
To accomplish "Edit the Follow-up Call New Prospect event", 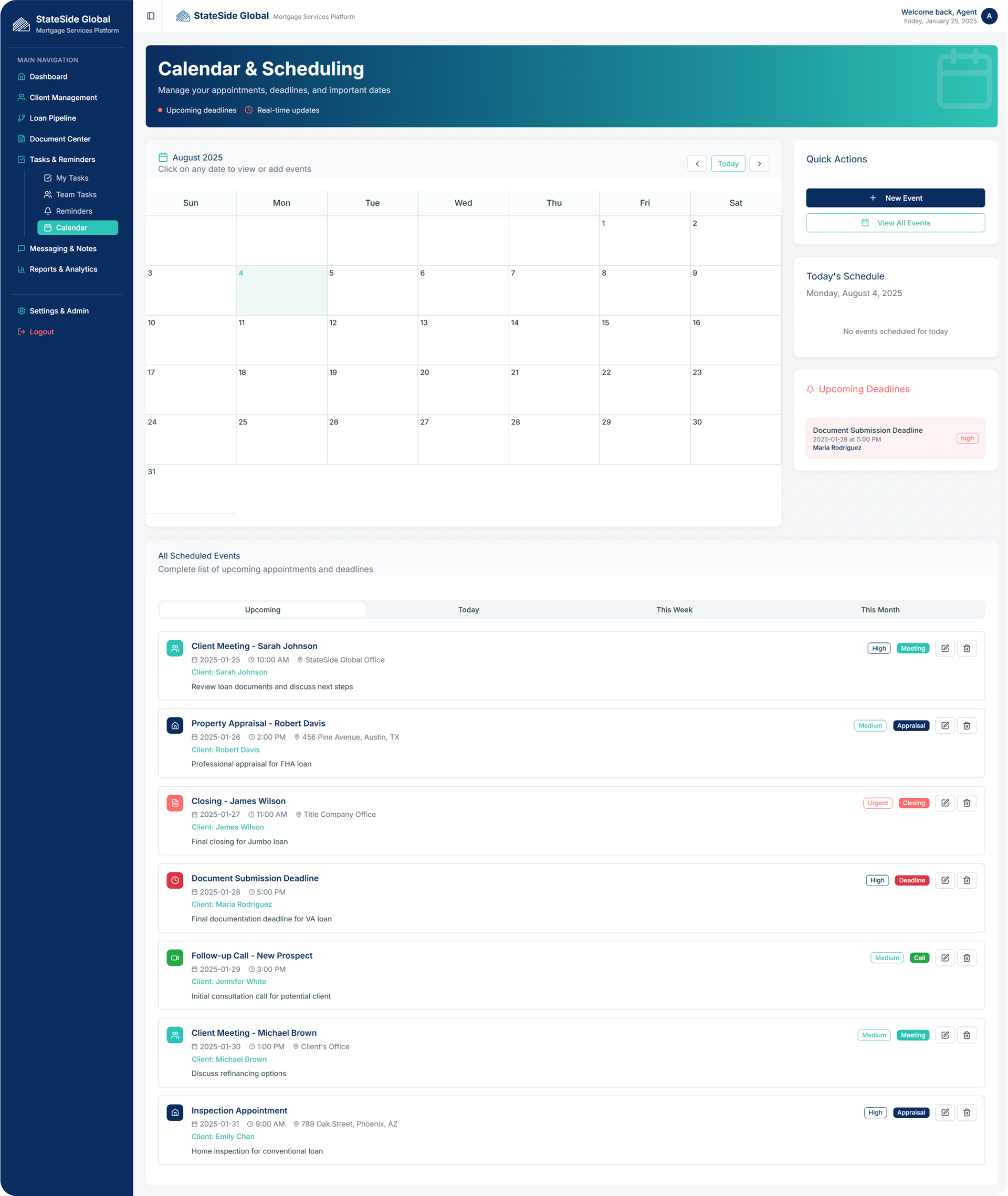I will pyautogui.click(x=944, y=958).
